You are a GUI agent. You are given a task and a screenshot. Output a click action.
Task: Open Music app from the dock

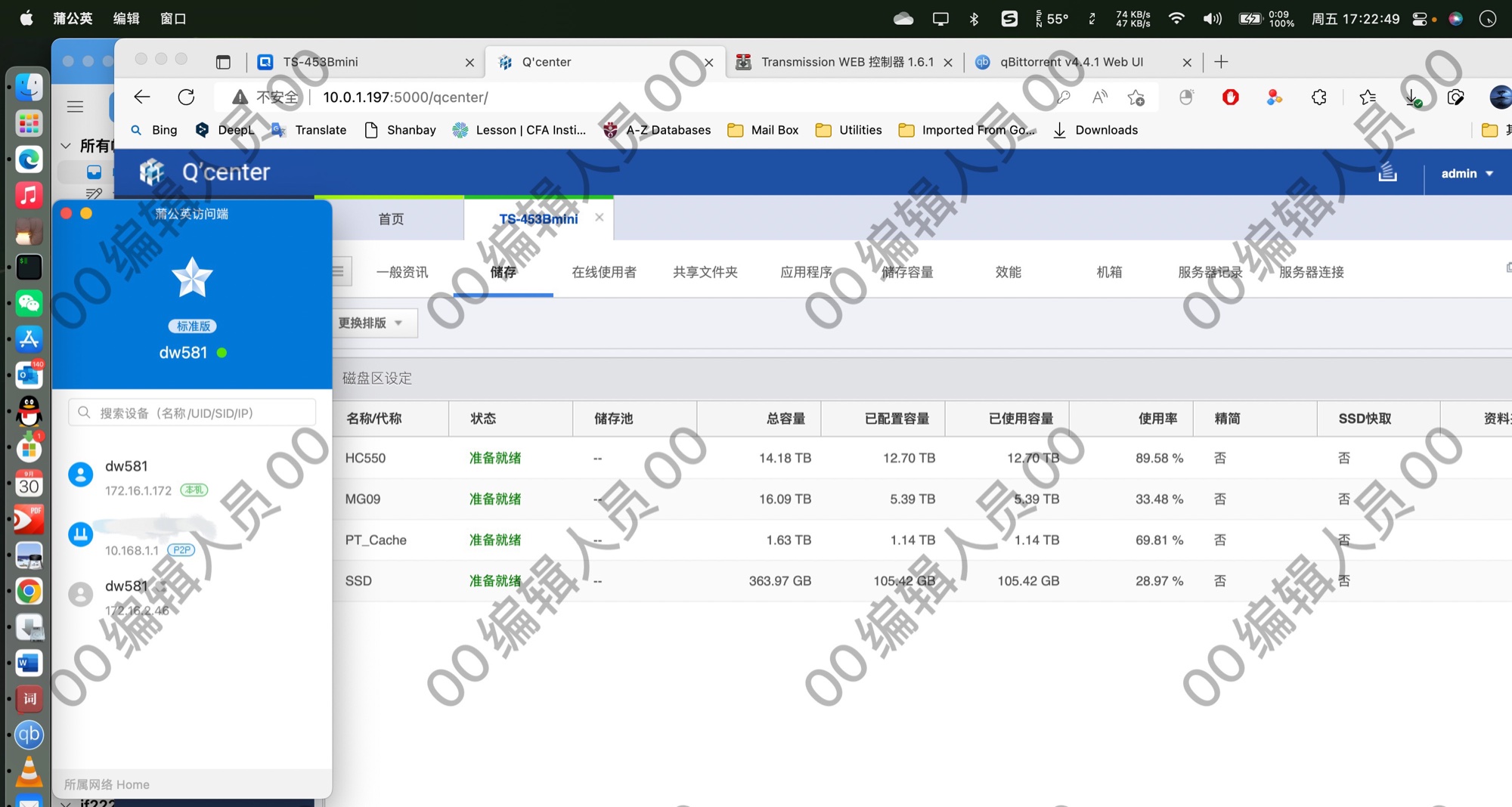pos(29,196)
